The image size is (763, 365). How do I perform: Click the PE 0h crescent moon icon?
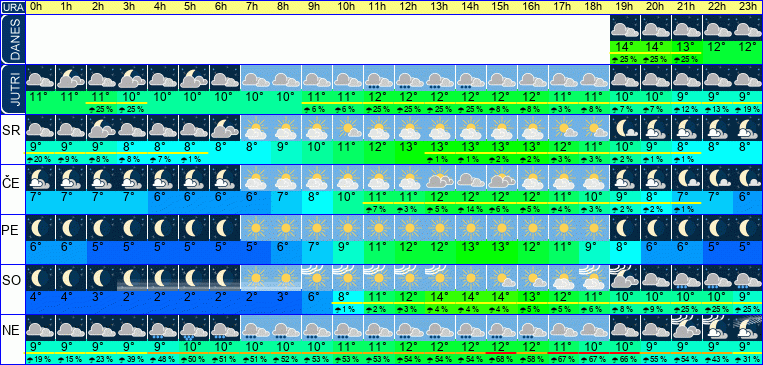tap(40, 228)
